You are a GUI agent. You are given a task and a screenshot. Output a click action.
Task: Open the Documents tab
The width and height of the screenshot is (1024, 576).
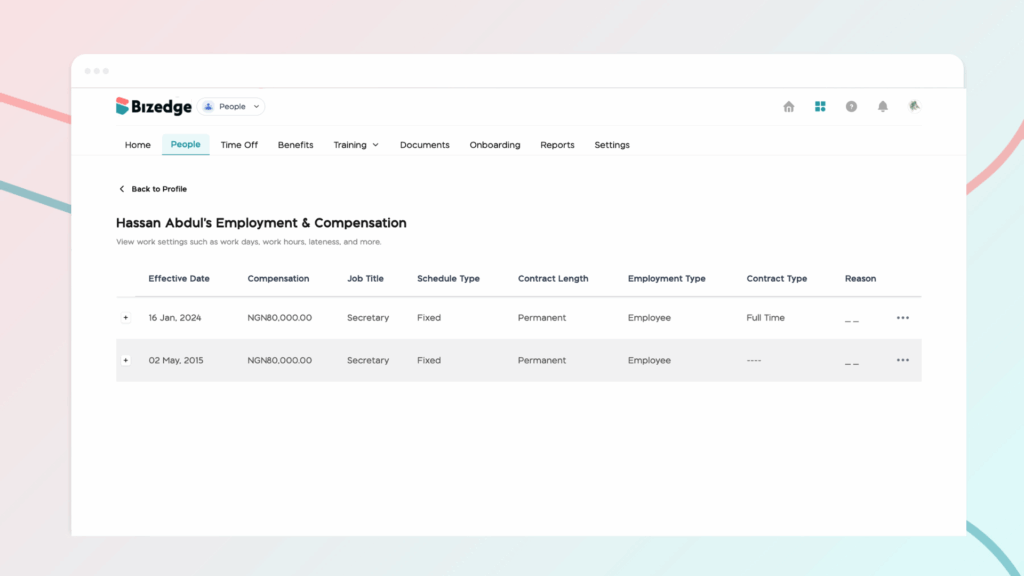(x=424, y=145)
